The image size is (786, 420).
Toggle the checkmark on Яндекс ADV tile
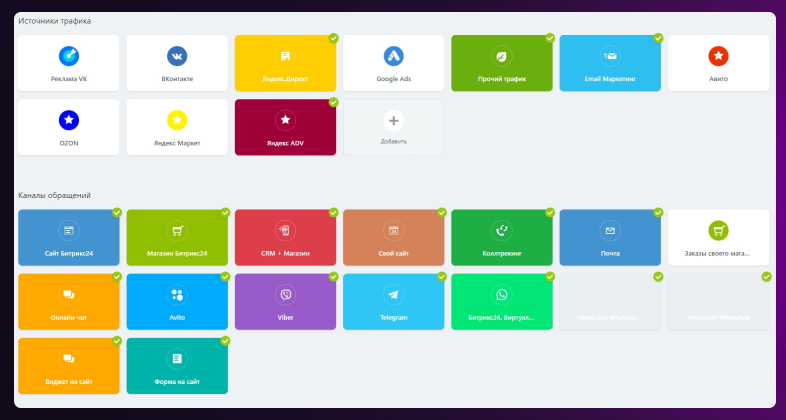coord(333,102)
